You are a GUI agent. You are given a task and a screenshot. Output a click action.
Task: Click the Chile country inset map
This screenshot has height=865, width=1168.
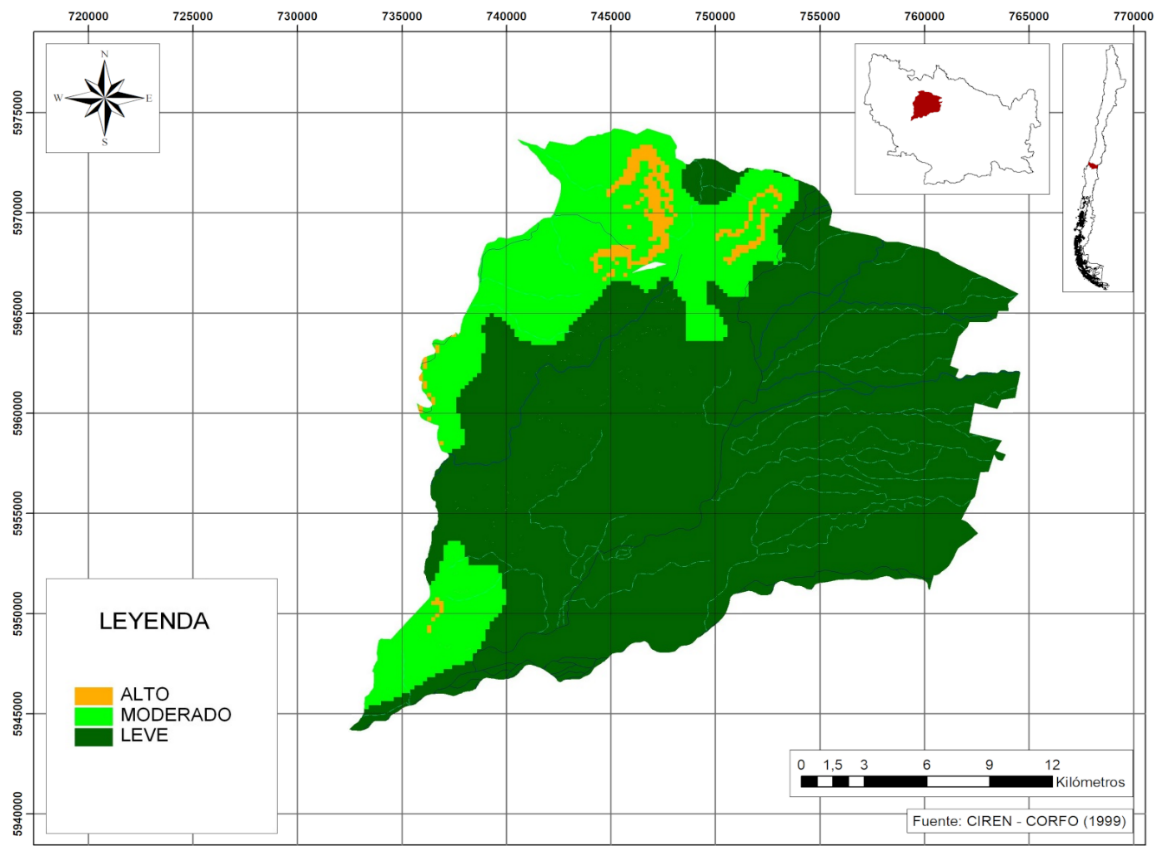[x=1097, y=168]
